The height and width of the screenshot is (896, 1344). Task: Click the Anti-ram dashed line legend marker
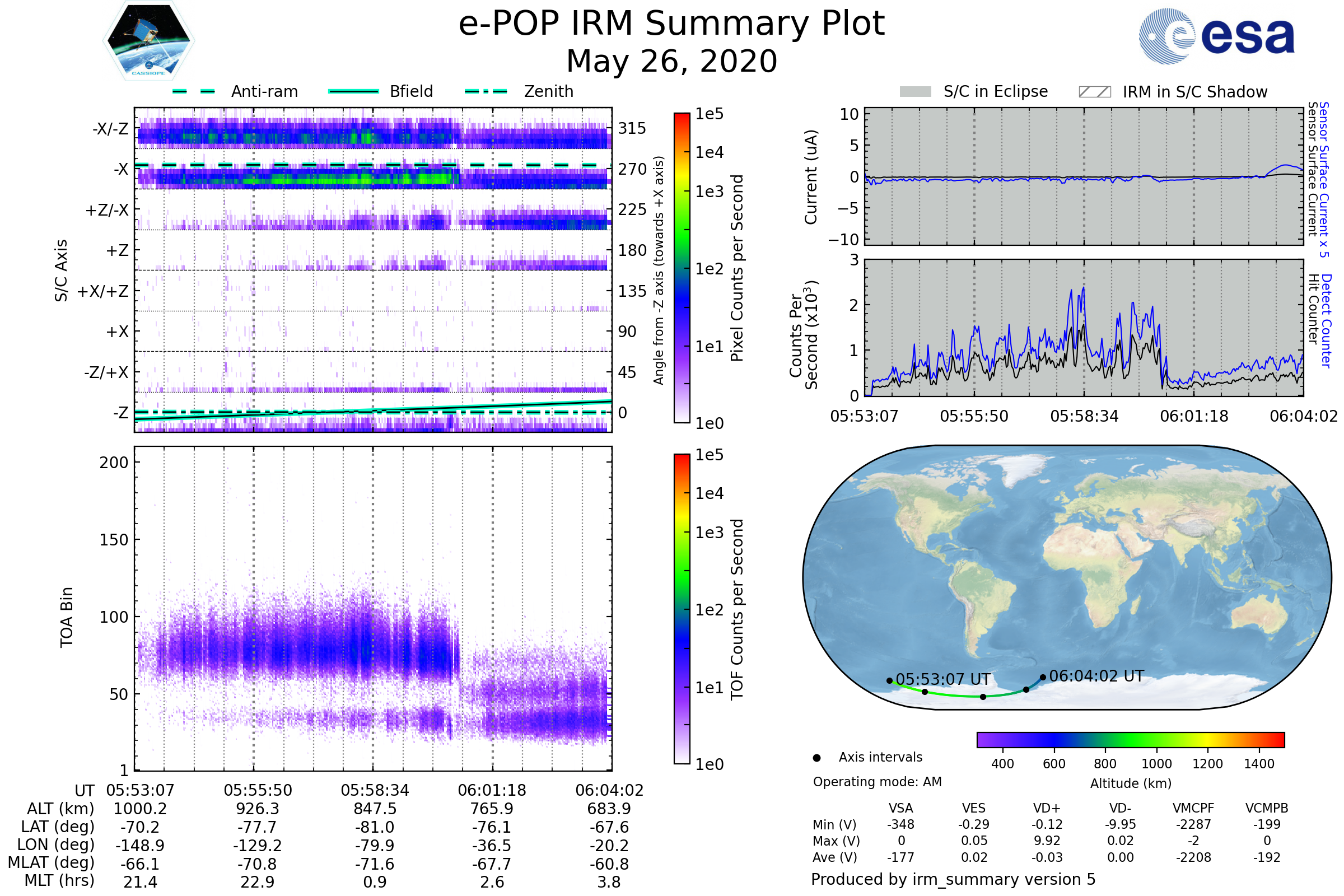[x=194, y=91]
